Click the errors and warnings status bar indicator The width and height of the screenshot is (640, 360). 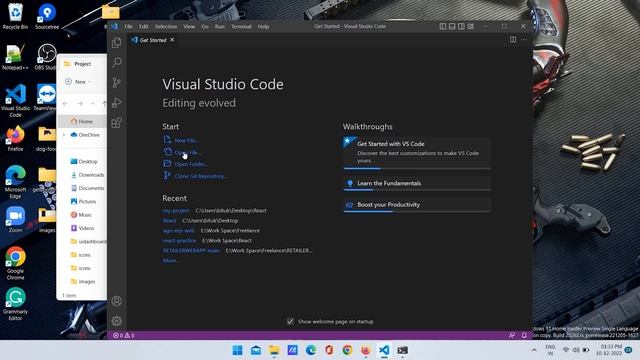click(124, 335)
